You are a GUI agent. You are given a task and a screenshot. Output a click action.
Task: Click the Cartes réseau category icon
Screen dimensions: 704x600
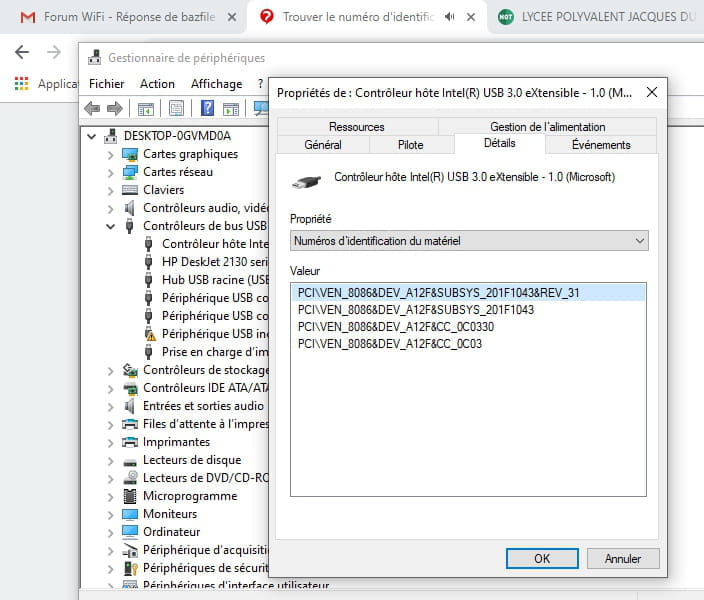point(130,172)
